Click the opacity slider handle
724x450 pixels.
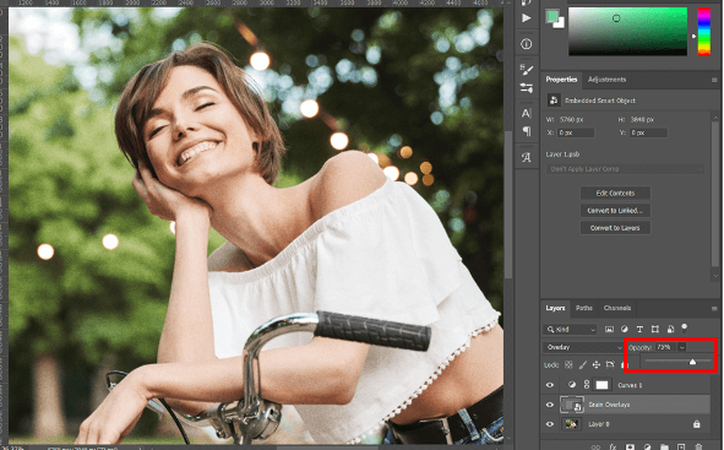point(693,361)
